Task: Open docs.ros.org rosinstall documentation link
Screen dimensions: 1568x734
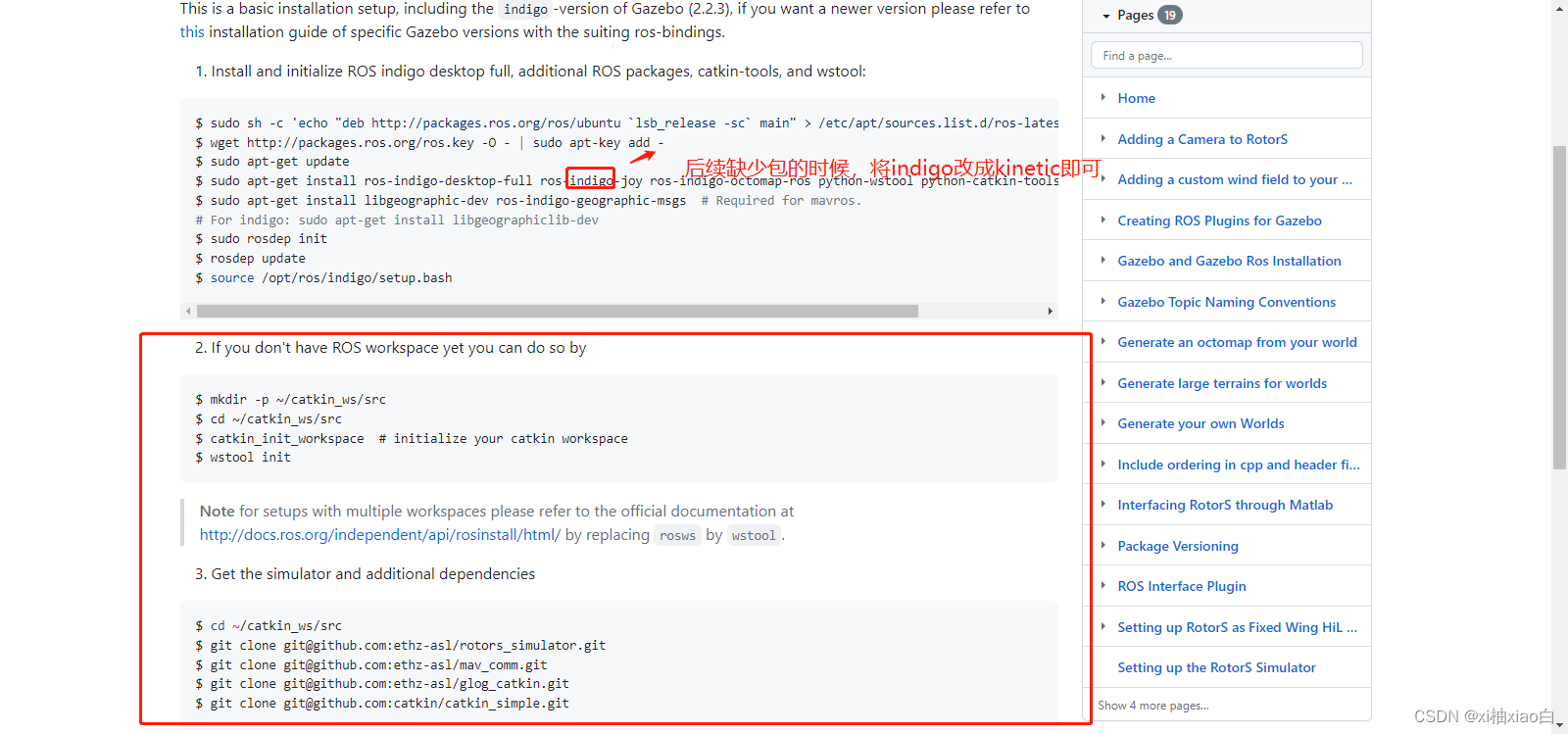Action: click(x=380, y=535)
